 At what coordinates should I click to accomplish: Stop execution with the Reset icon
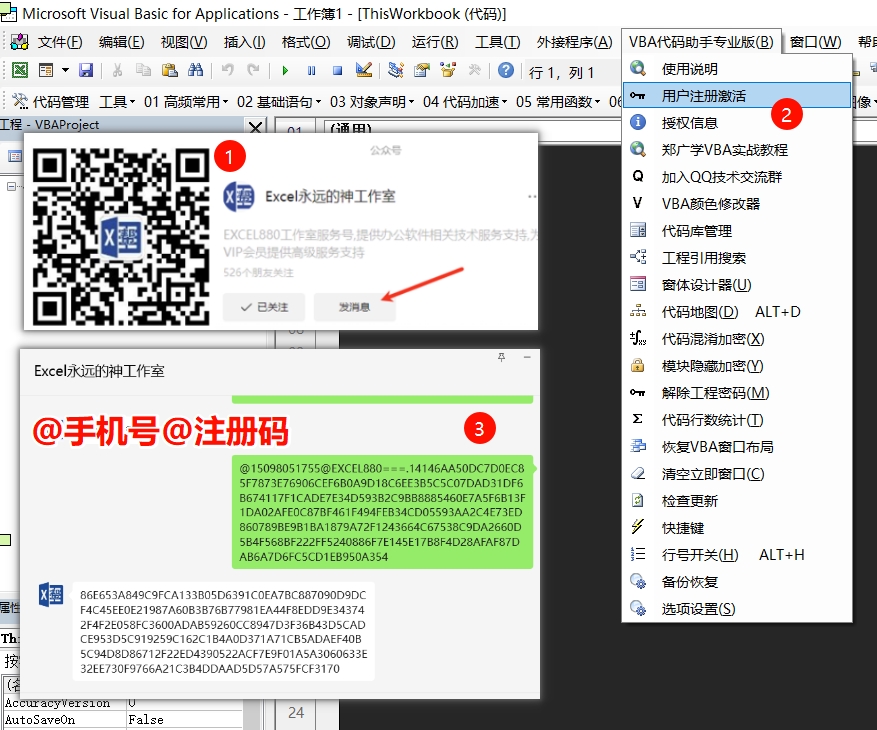(336, 69)
